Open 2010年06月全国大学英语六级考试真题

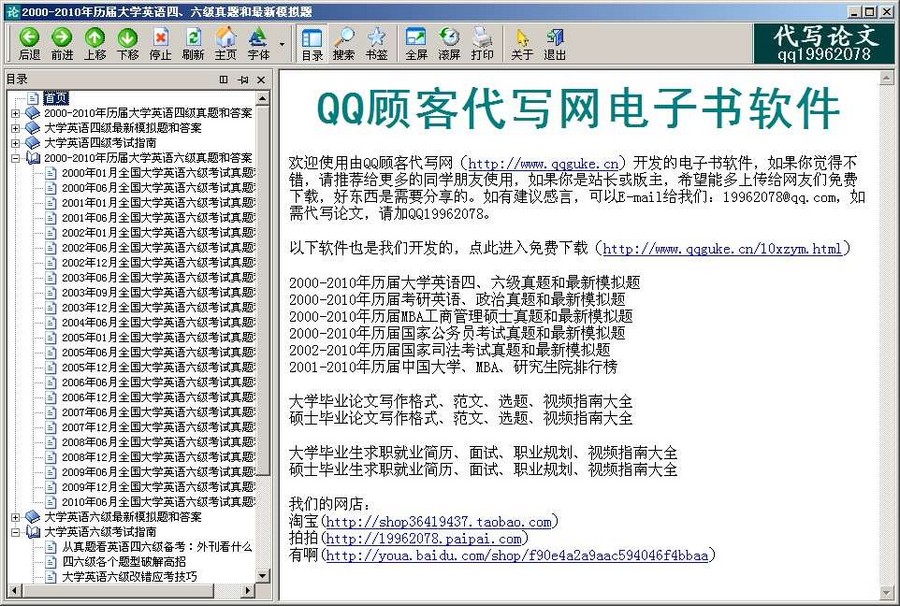[158, 502]
